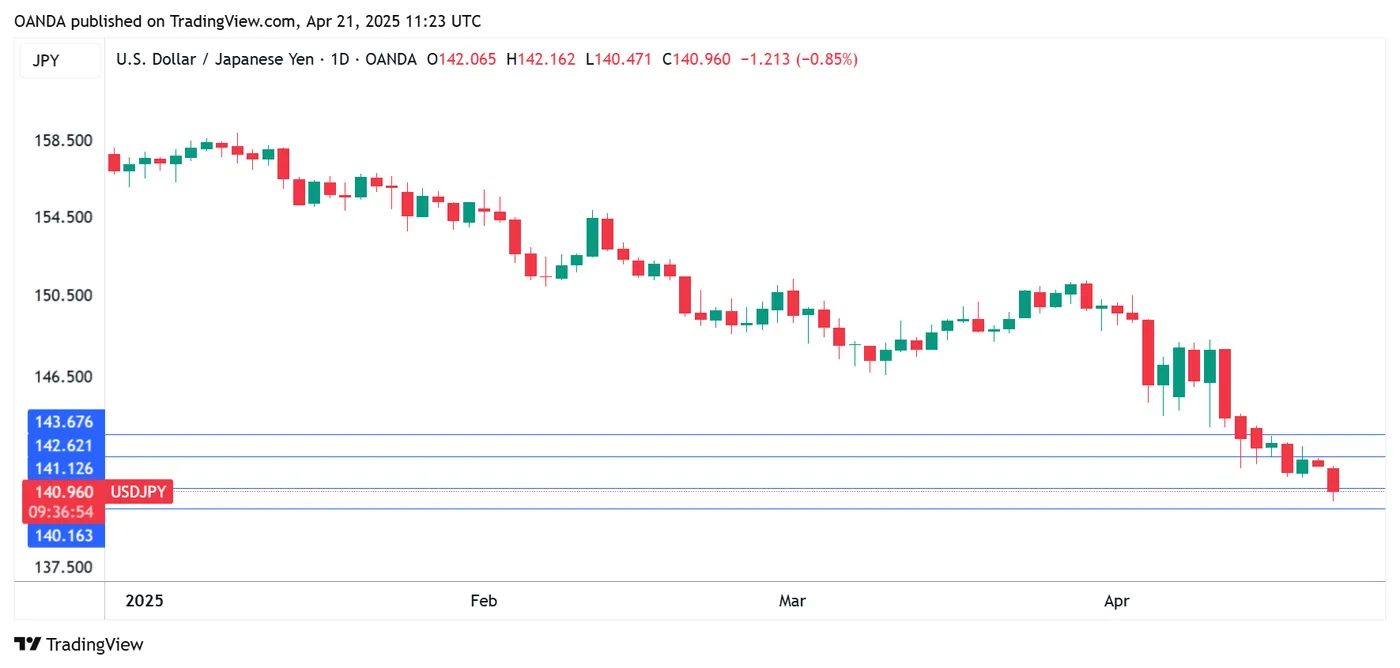
Task: Click the red 140.960 current price label
Action: 64,491
